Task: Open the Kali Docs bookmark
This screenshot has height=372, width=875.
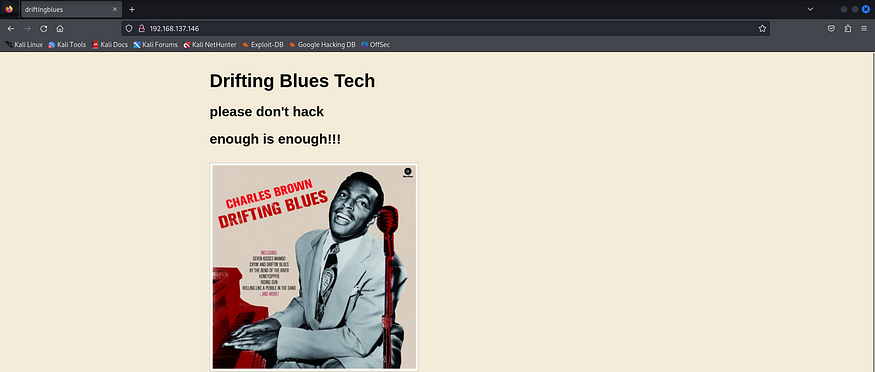Action: (x=110, y=45)
